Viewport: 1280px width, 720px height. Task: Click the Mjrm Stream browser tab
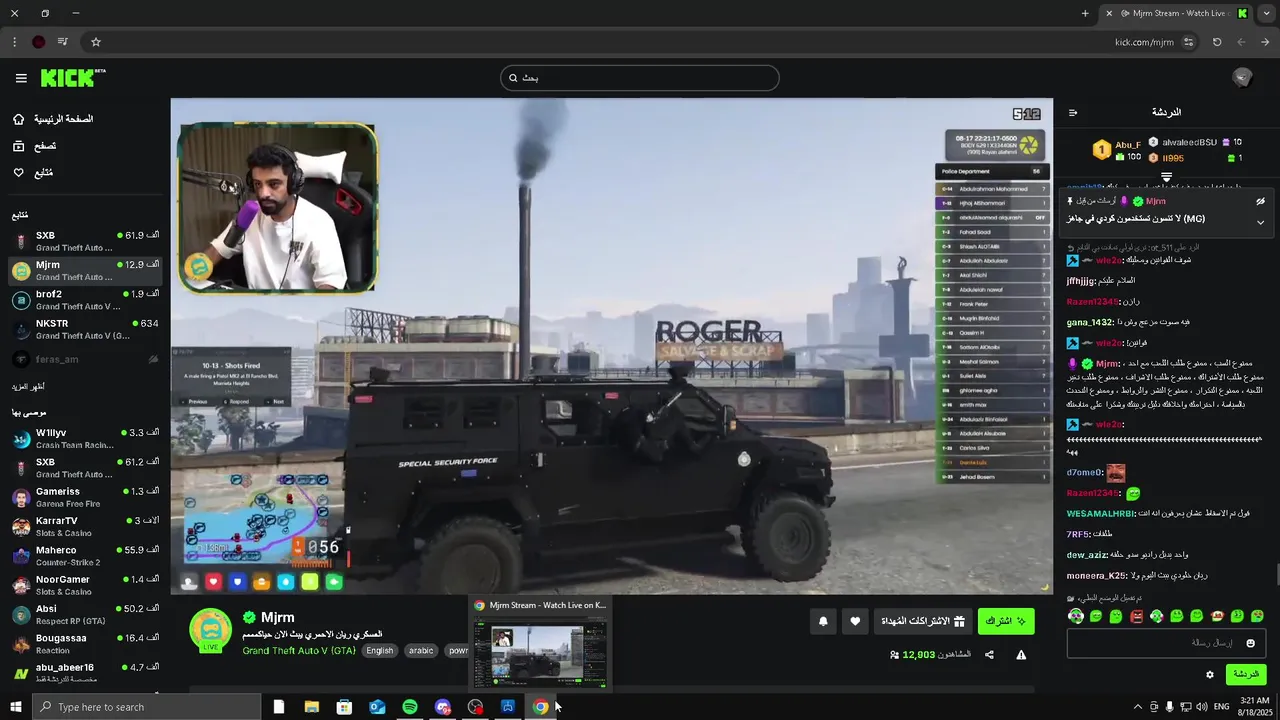click(x=1177, y=13)
